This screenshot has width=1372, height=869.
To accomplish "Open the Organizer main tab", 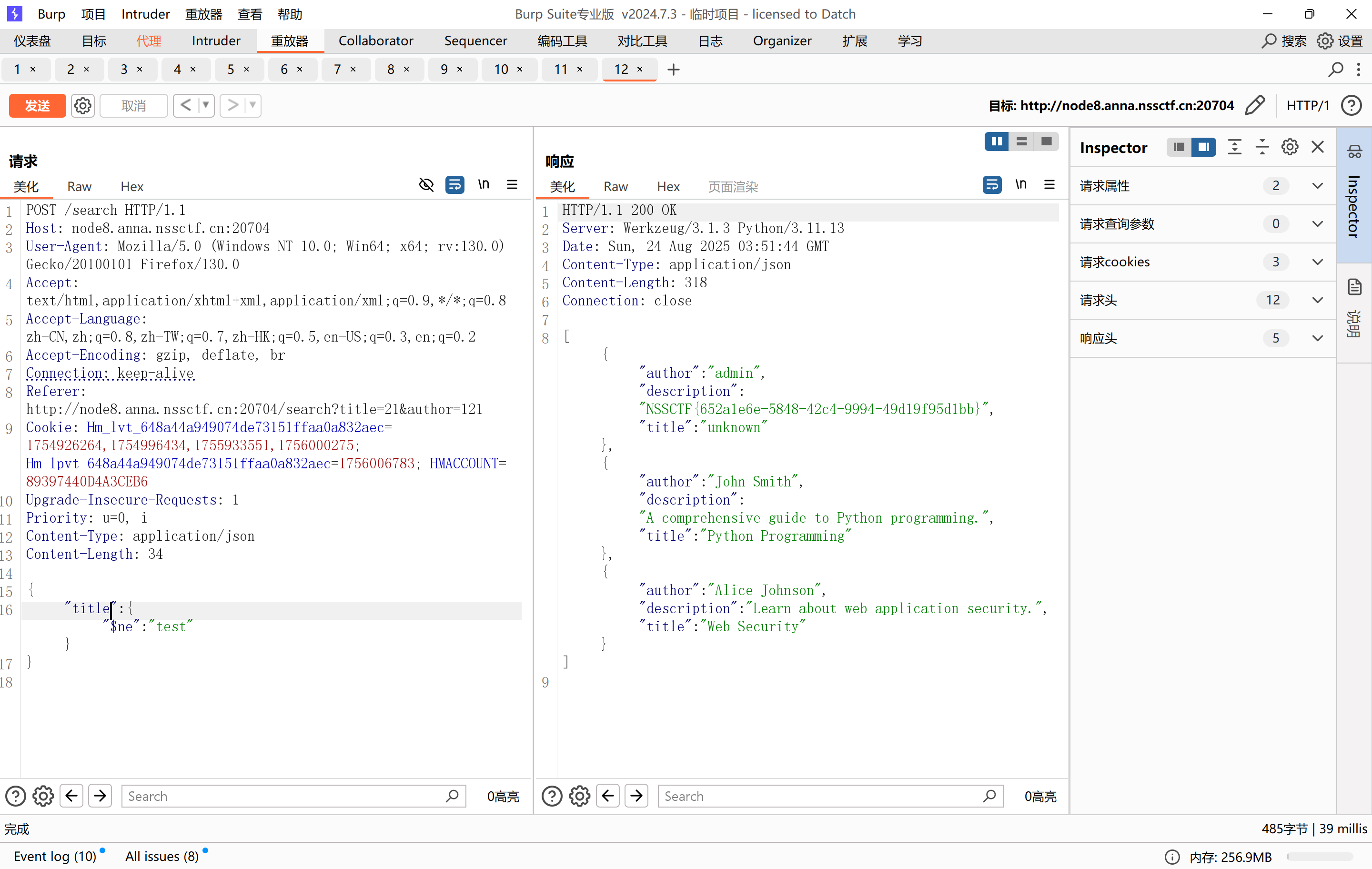I will [x=782, y=41].
